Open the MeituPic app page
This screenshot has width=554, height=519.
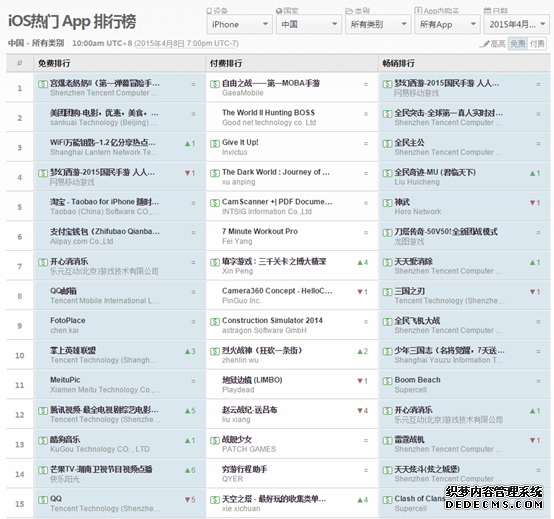[65, 380]
